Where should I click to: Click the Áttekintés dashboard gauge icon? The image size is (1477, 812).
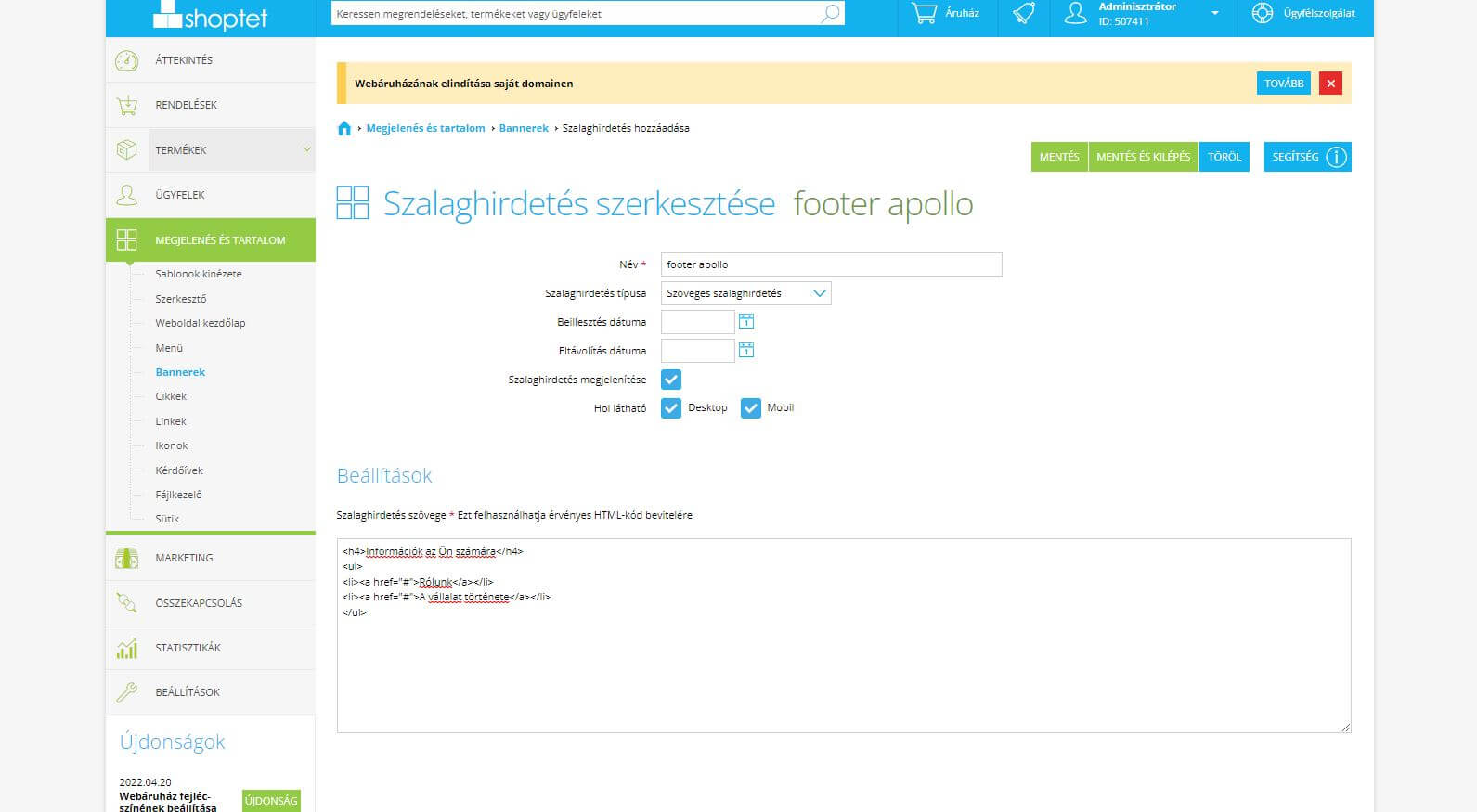pyautogui.click(x=126, y=60)
